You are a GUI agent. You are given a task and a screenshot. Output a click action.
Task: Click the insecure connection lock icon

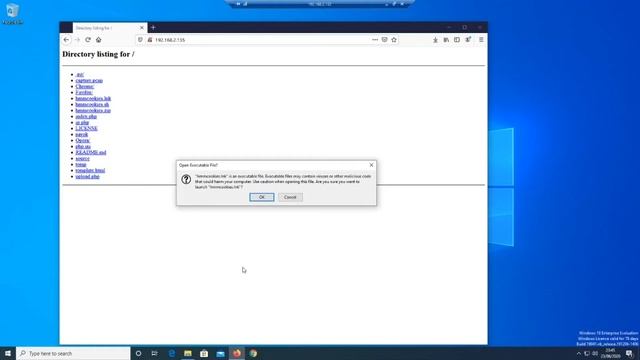tap(149, 40)
